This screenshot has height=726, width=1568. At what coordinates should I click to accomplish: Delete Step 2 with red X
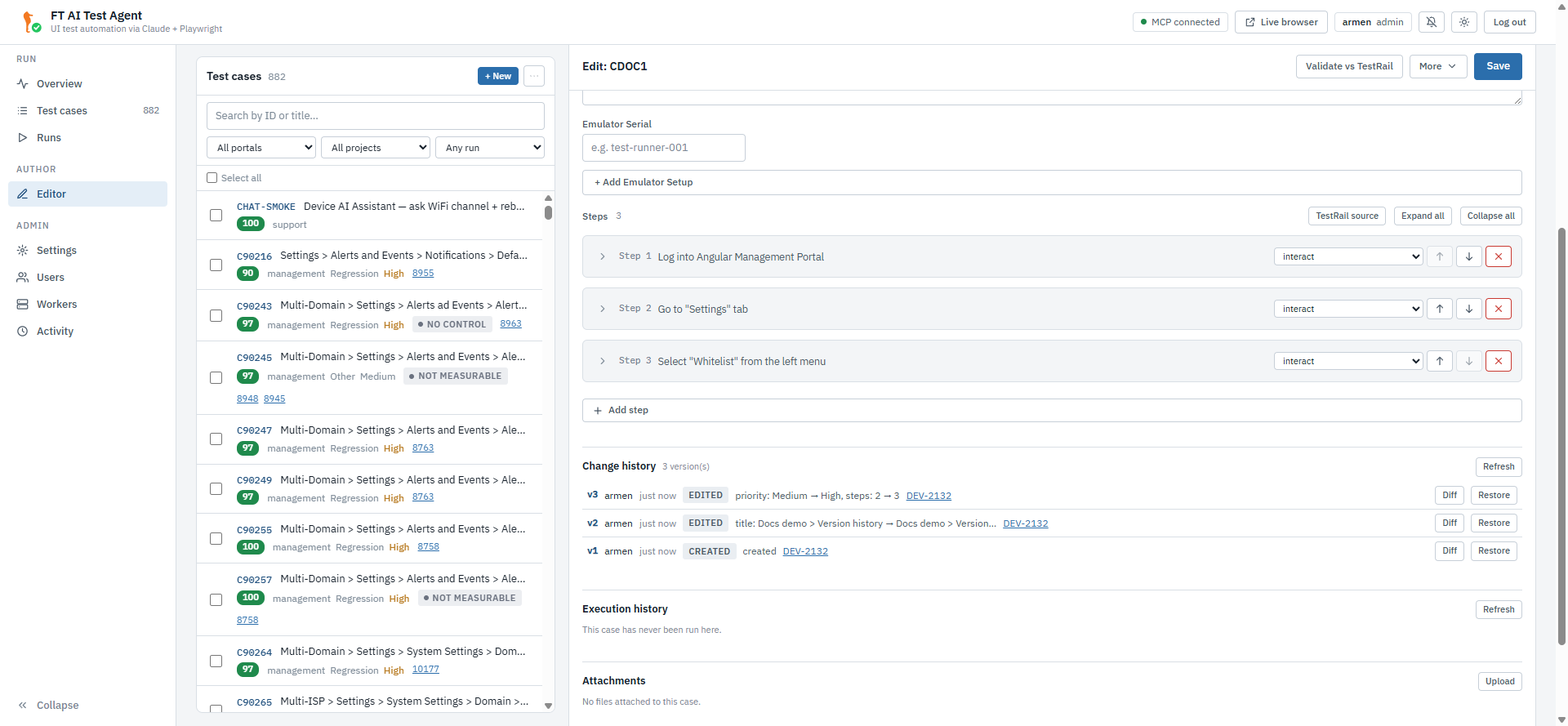[x=1498, y=309]
